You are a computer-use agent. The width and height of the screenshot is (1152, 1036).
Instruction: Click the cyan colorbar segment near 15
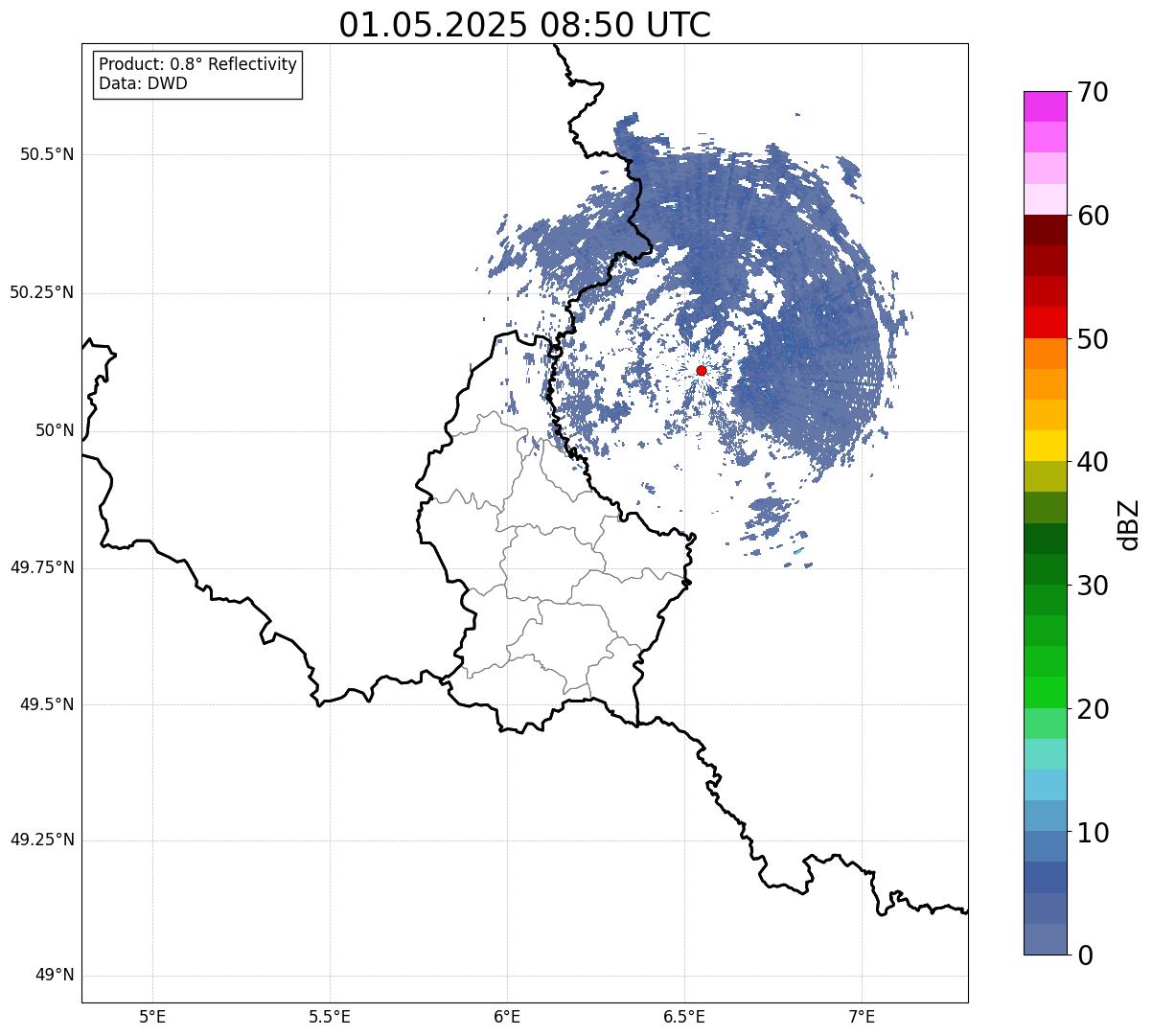(1046, 785)
